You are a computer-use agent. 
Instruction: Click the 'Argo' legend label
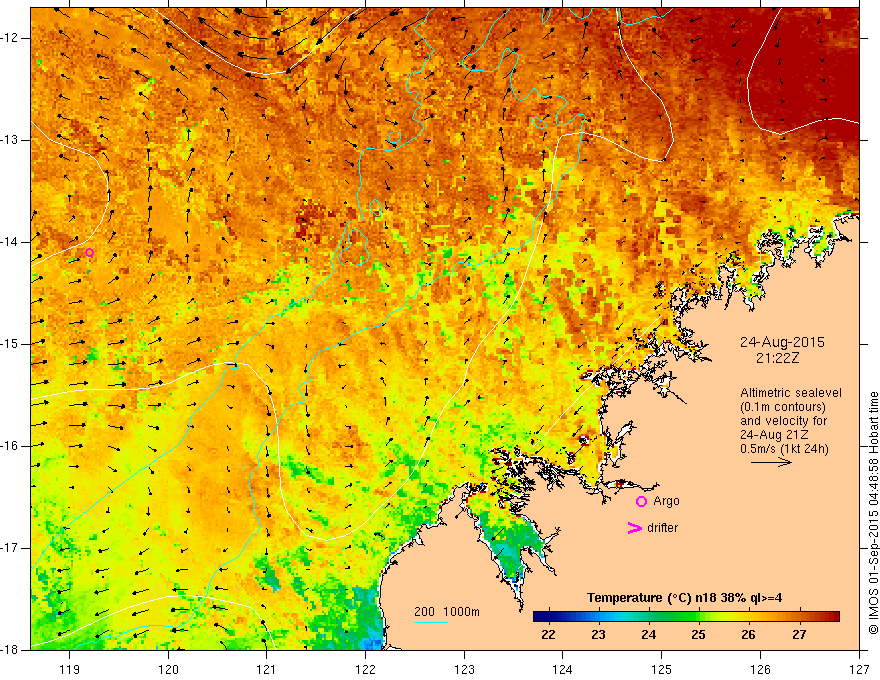(x=666, y=501)
